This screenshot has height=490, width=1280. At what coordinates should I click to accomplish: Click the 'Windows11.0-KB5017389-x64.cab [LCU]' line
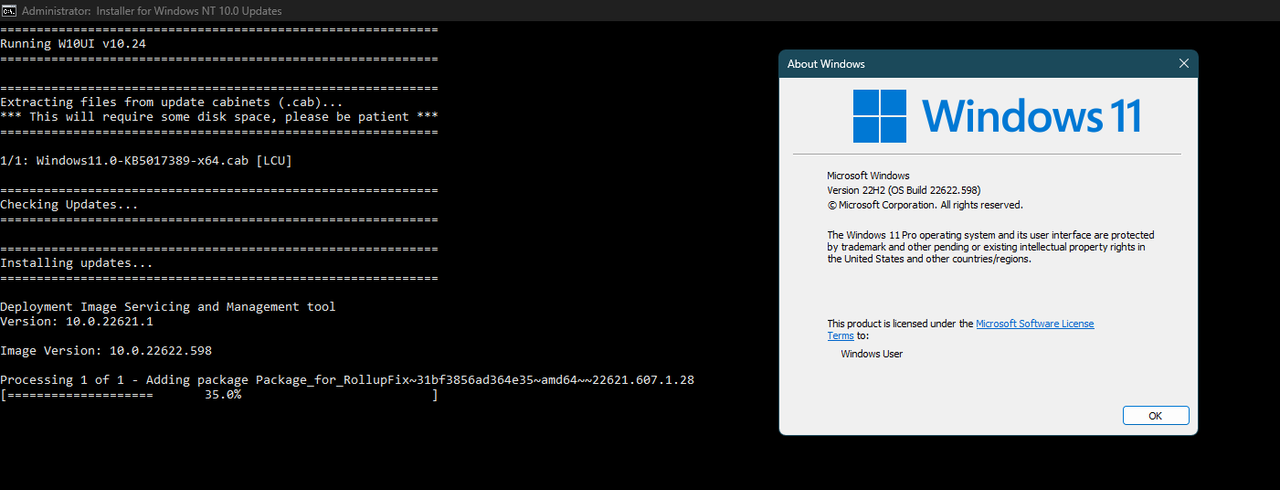(146, 161)
